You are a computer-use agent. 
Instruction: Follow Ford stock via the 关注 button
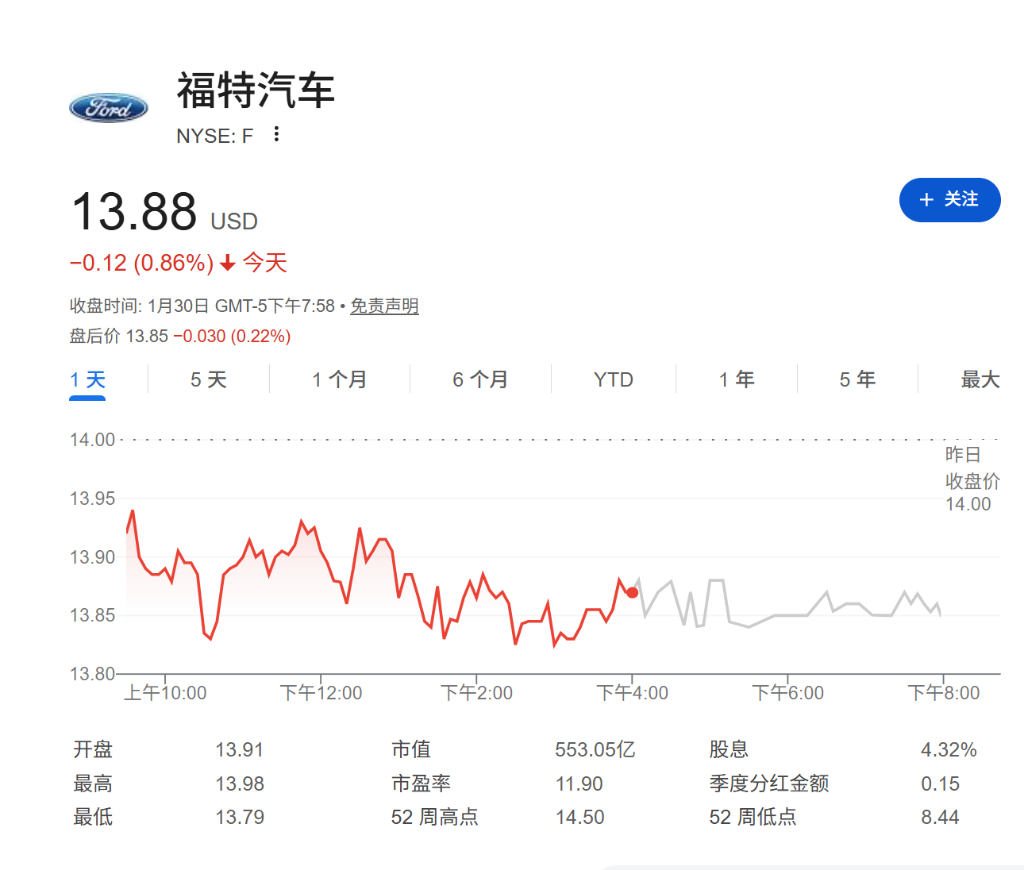[948, 200]
